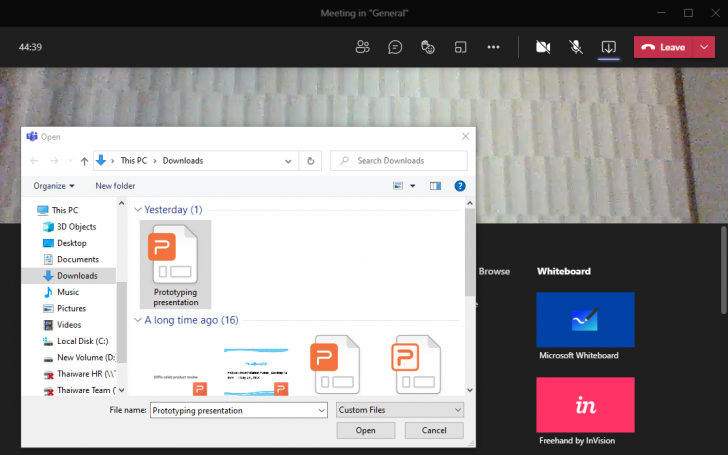Click the Whiteboard heading in share tray

tap(564, 271)
